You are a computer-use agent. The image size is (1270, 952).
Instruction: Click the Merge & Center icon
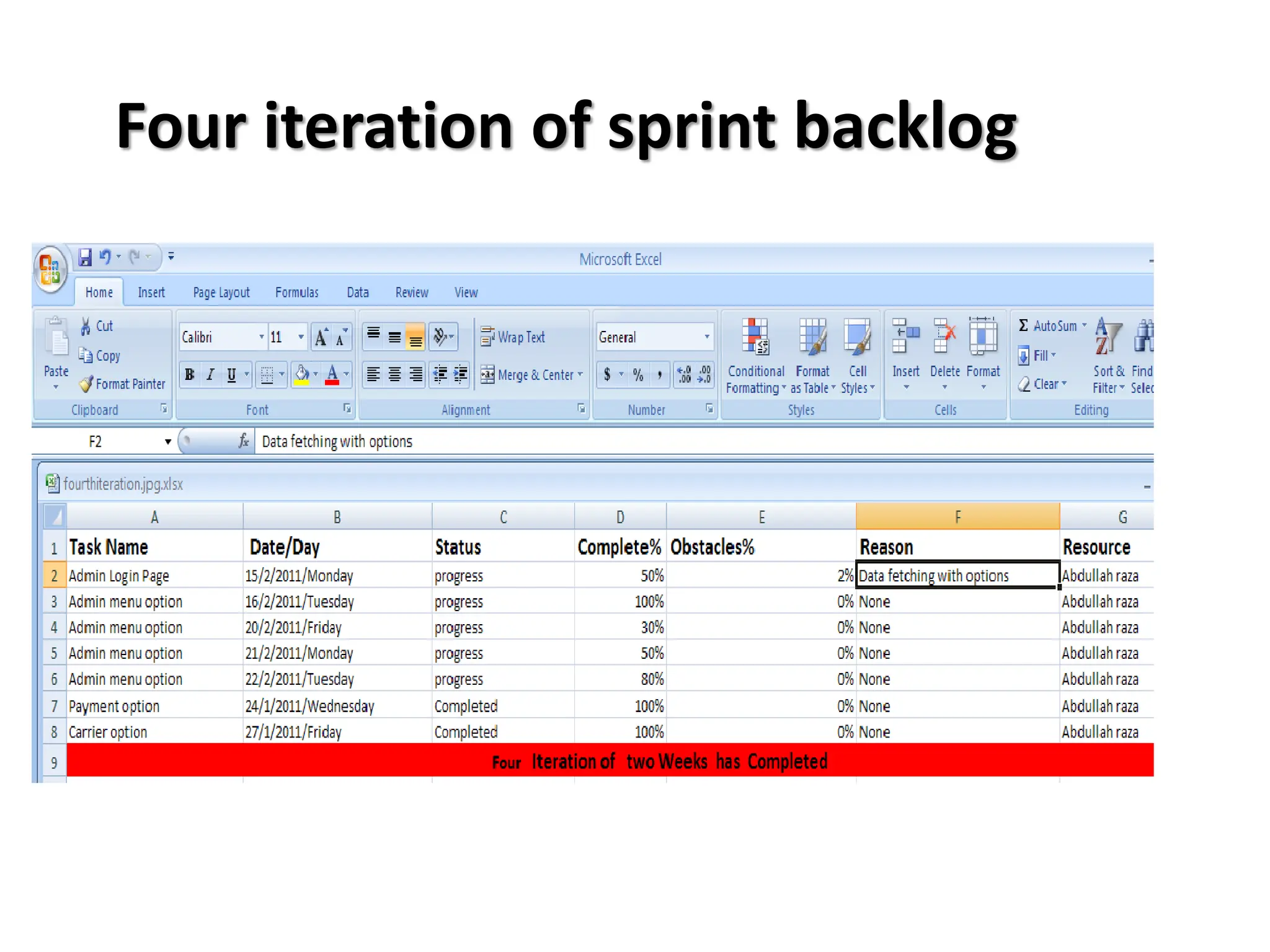coord(487,375)
